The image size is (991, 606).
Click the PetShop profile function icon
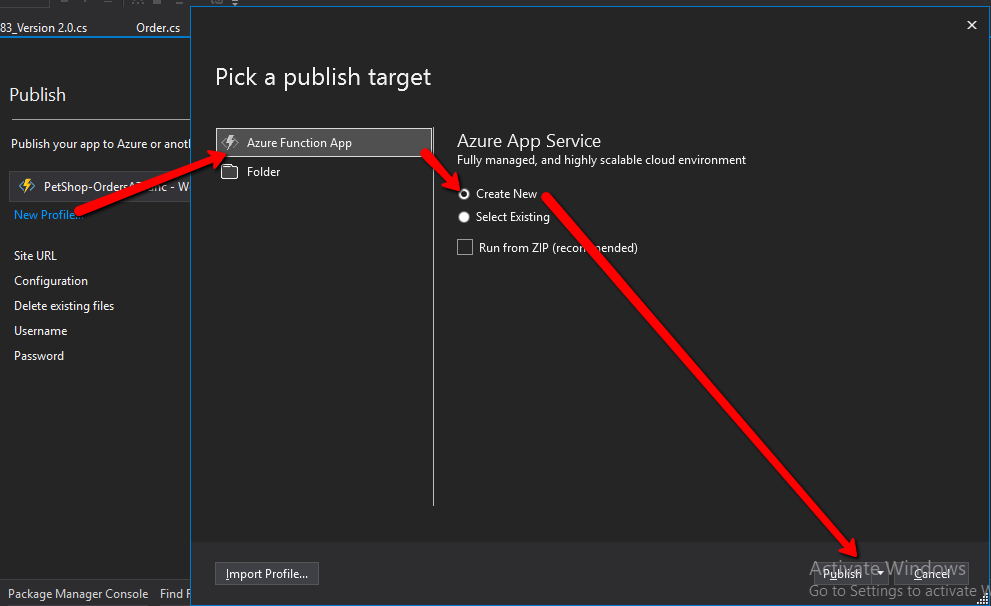(27, 186)
